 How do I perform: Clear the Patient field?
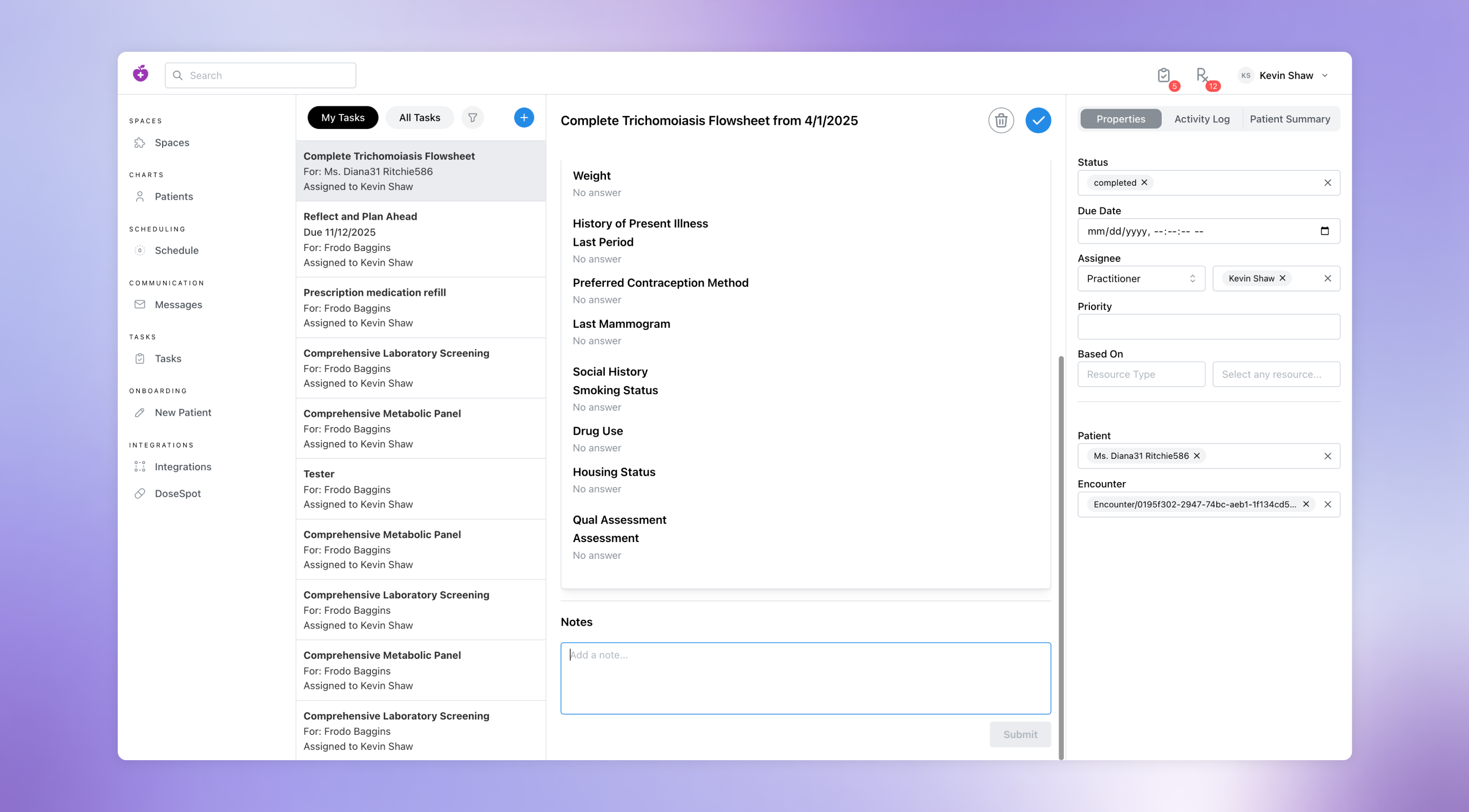pos(1328,456)
